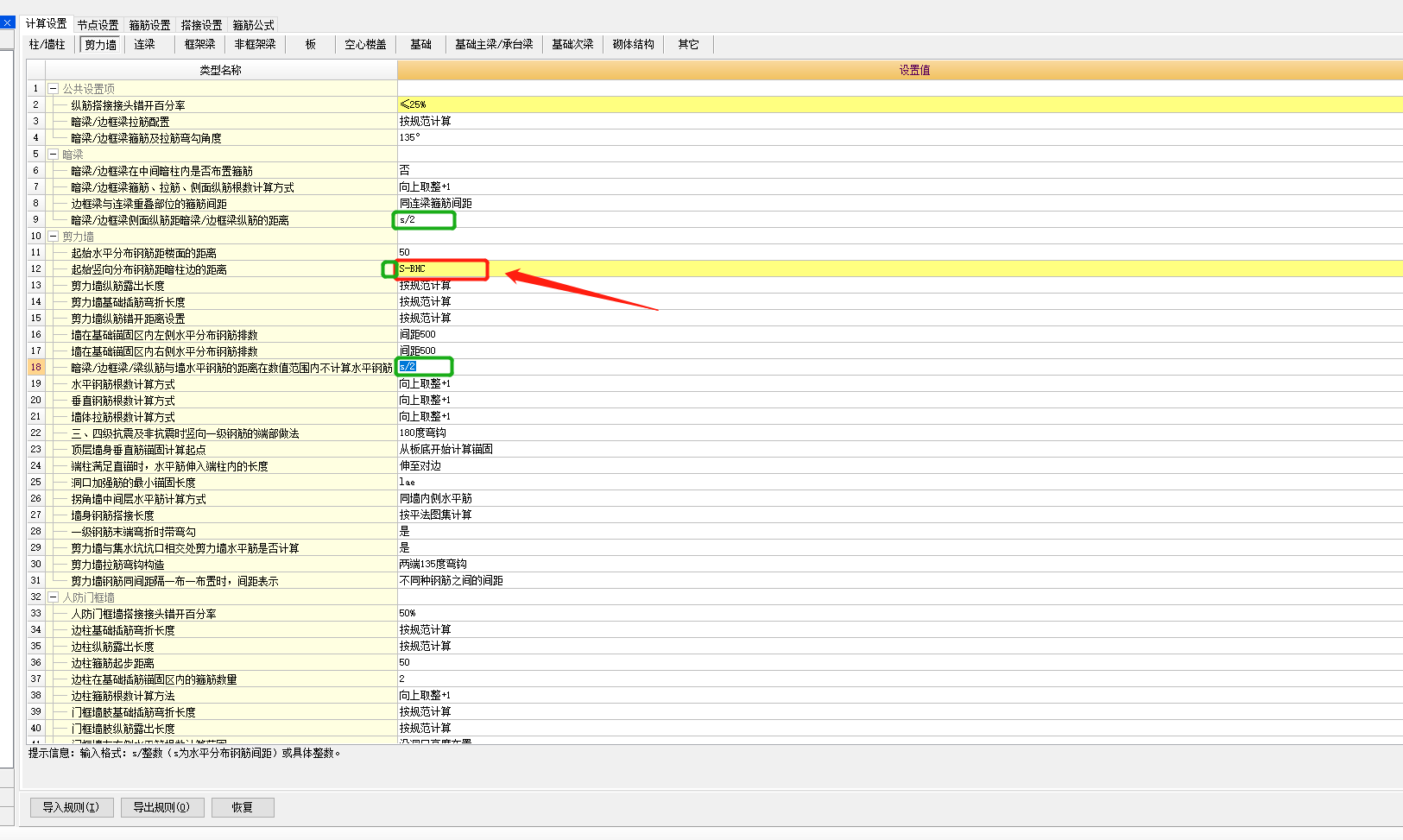Select the 基础 category tab
This screenshot has width=1403, height=840.
click(420, 44)
